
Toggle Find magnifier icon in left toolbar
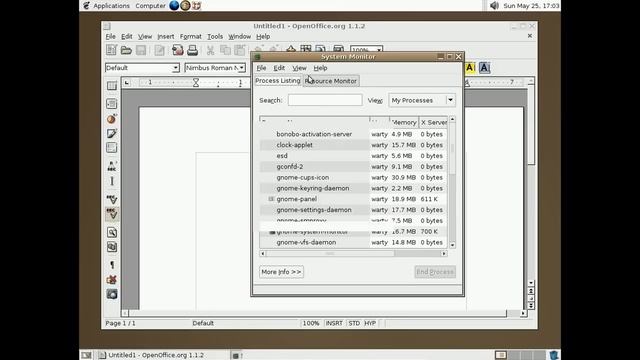111,232
